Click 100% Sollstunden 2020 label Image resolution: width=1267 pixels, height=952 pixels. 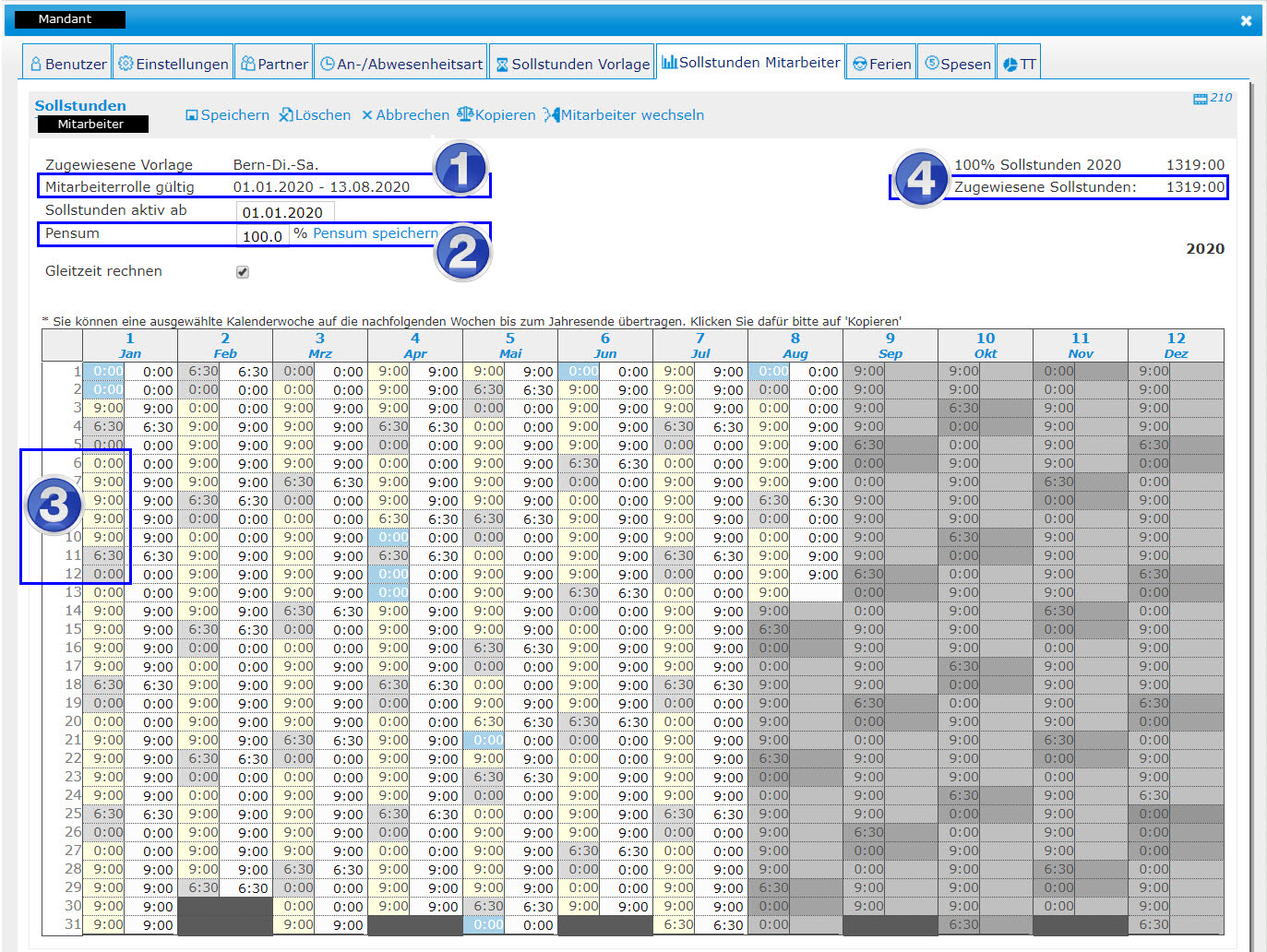(1037, 165)
